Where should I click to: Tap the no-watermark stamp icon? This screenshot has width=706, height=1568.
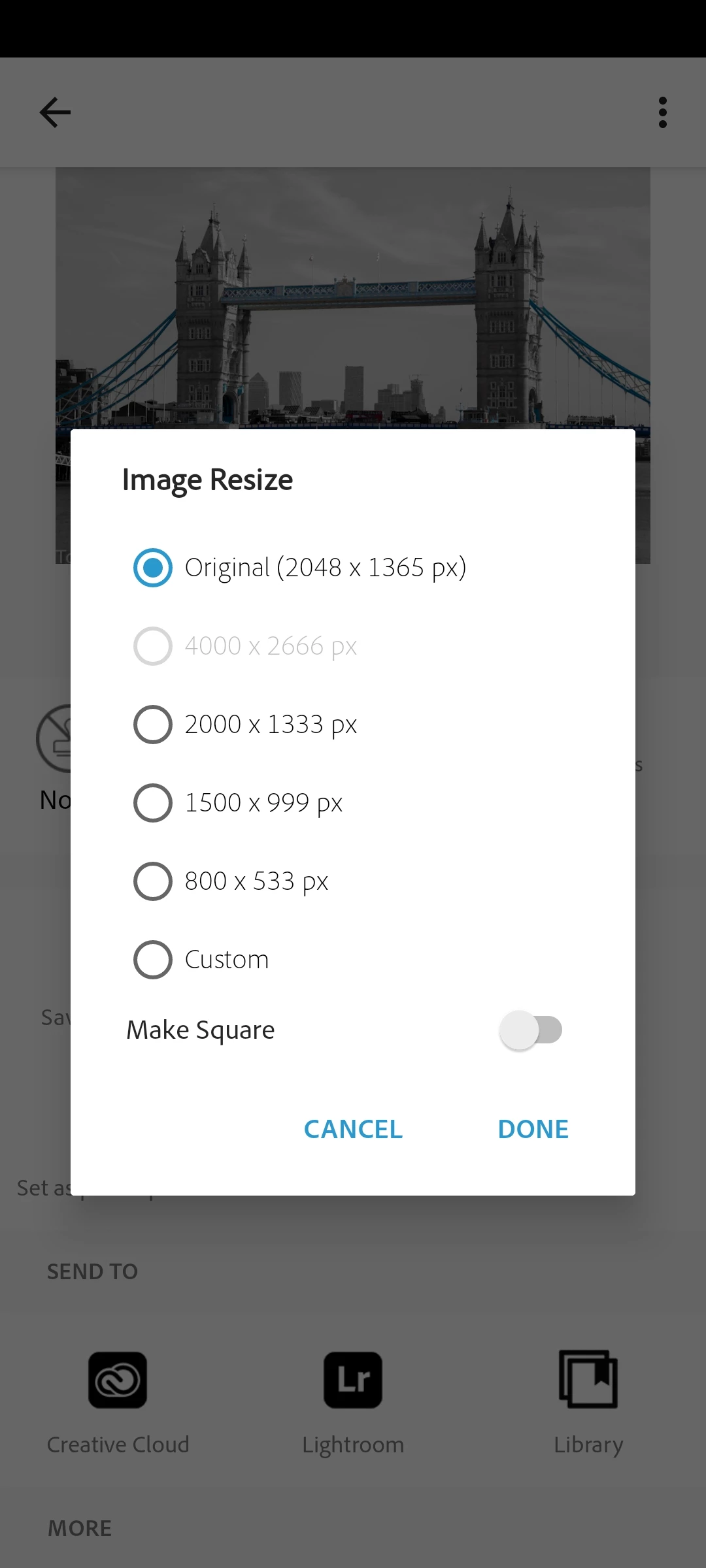click(54, 738)
